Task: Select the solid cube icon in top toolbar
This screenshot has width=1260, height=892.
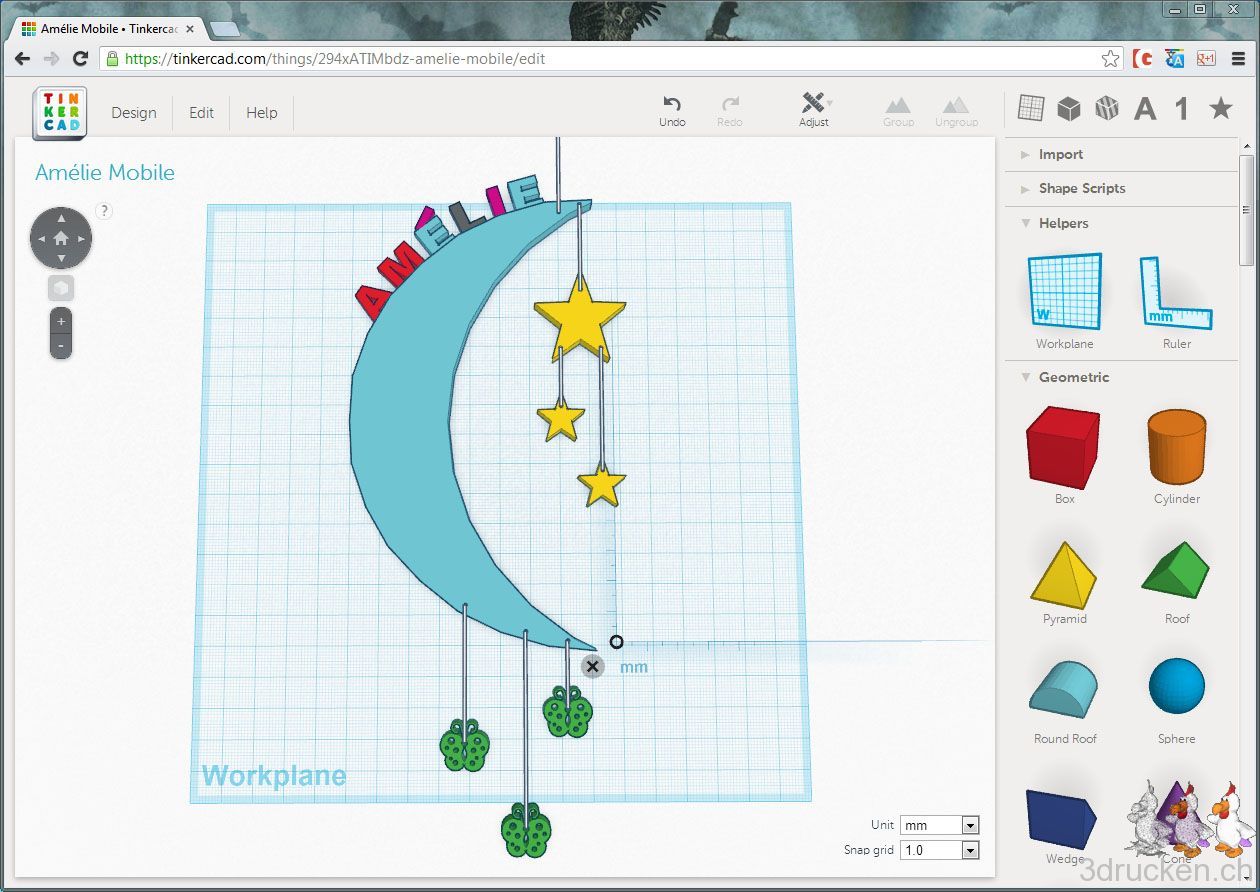Action: pos(1069,108)
